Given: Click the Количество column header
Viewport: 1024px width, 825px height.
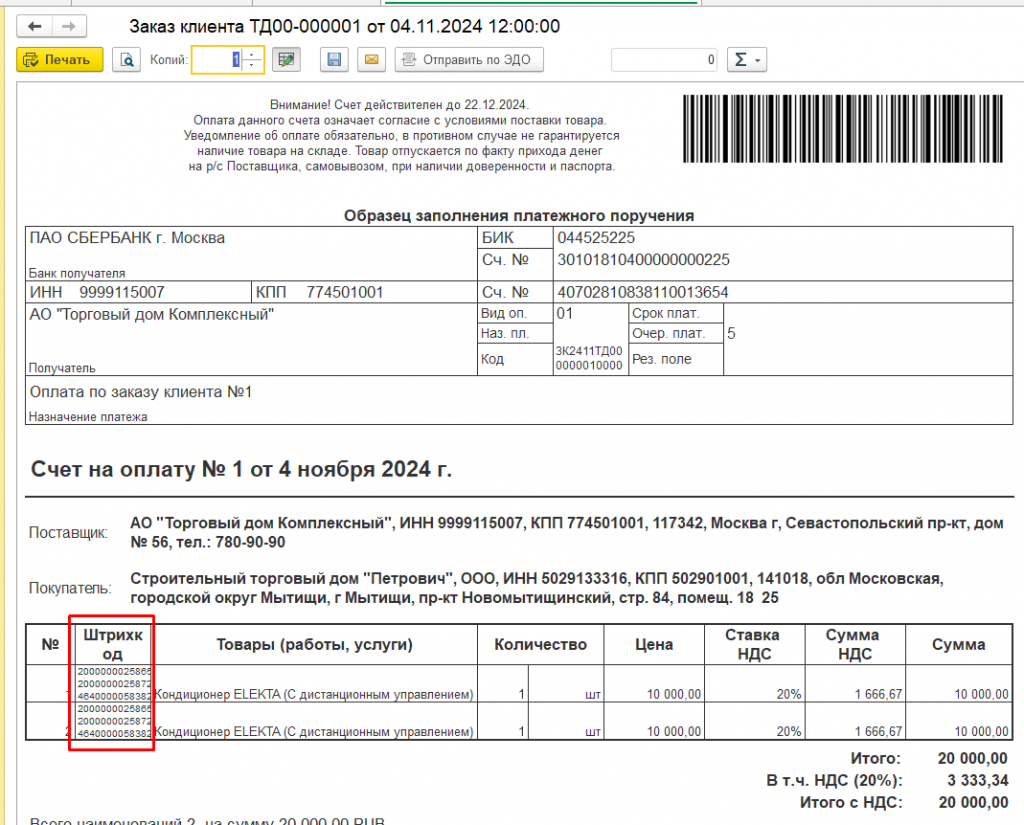Looking at the screenshot, I should click(x=541, y=645).
